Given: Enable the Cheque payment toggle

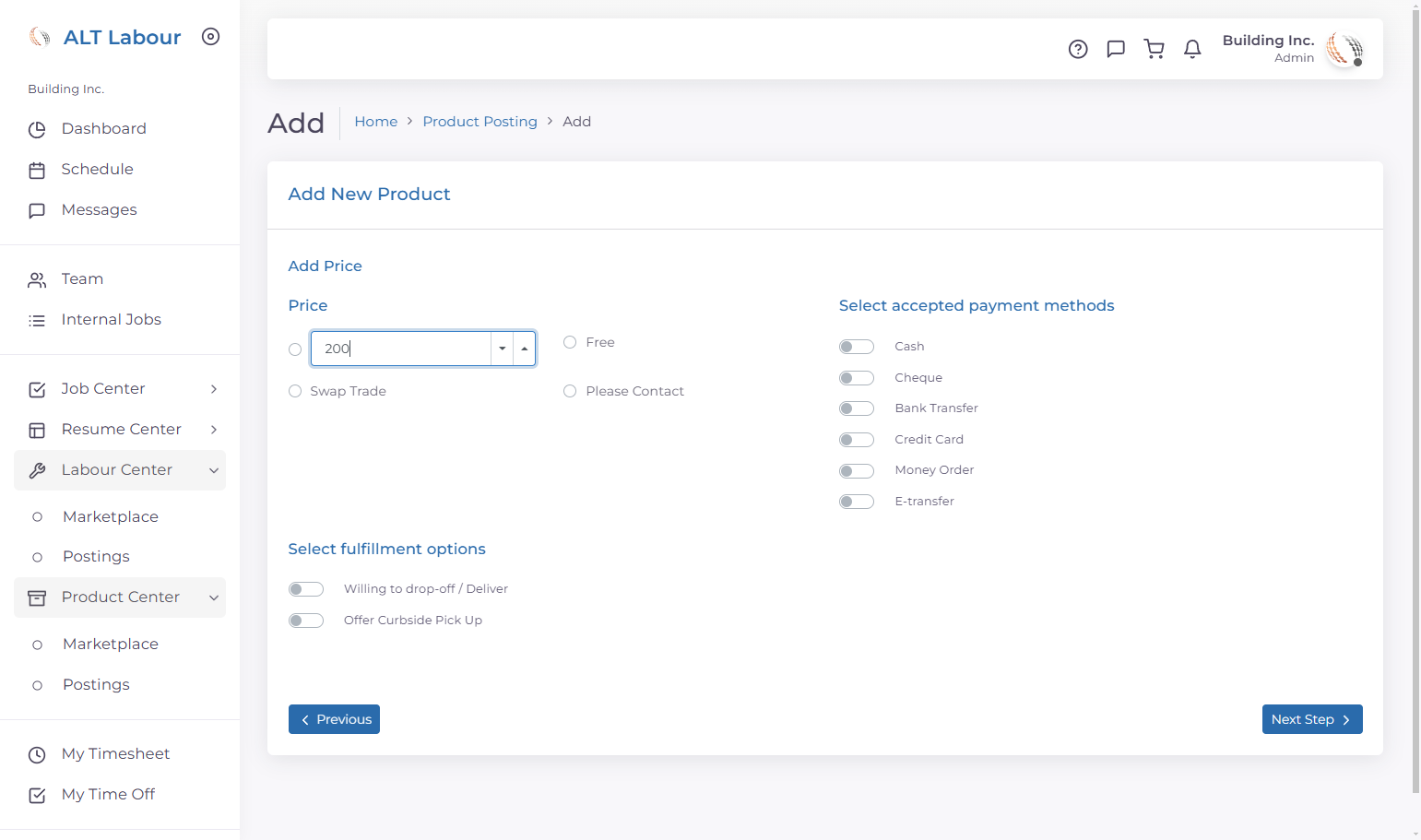Looking at the screenshot, I should [857, 378].
